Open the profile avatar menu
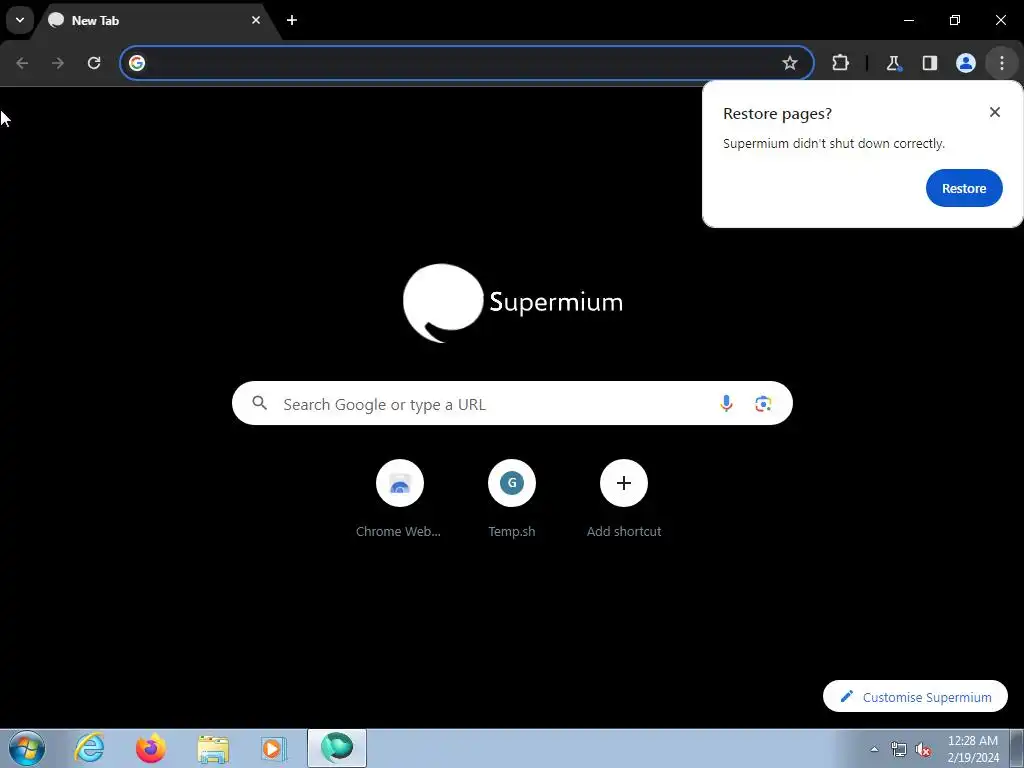The height and width of the screenshot is (768, 1024). 966,63
